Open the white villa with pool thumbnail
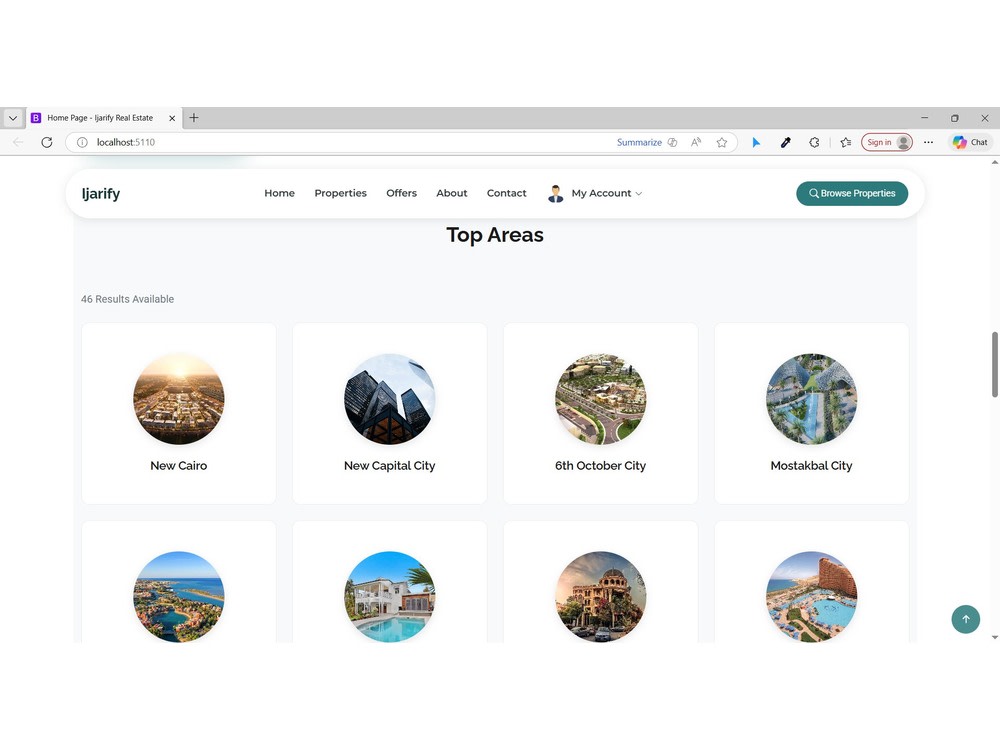Screen dimensions: 1000x750 pyautogui.click(x=390, y=596)
